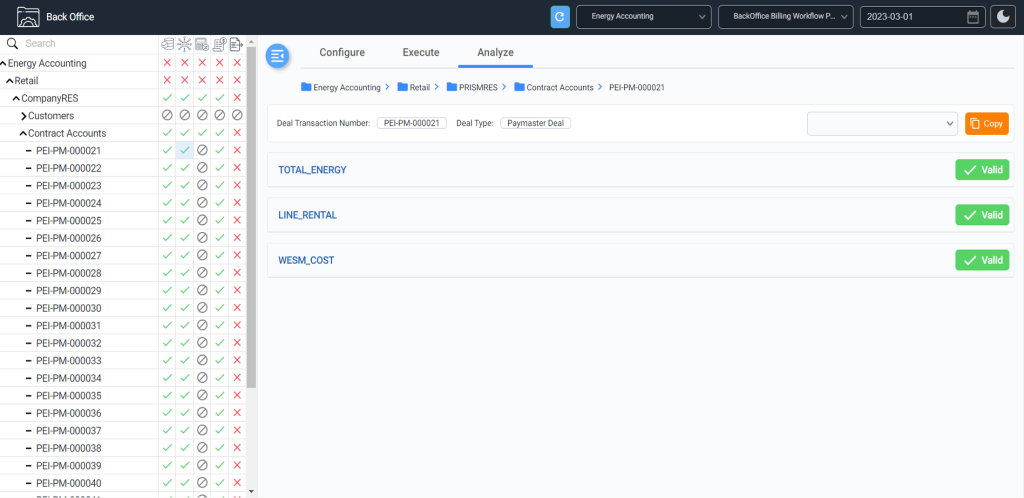Click the Valid button for LINE_RENTAL

pos(982,215)
